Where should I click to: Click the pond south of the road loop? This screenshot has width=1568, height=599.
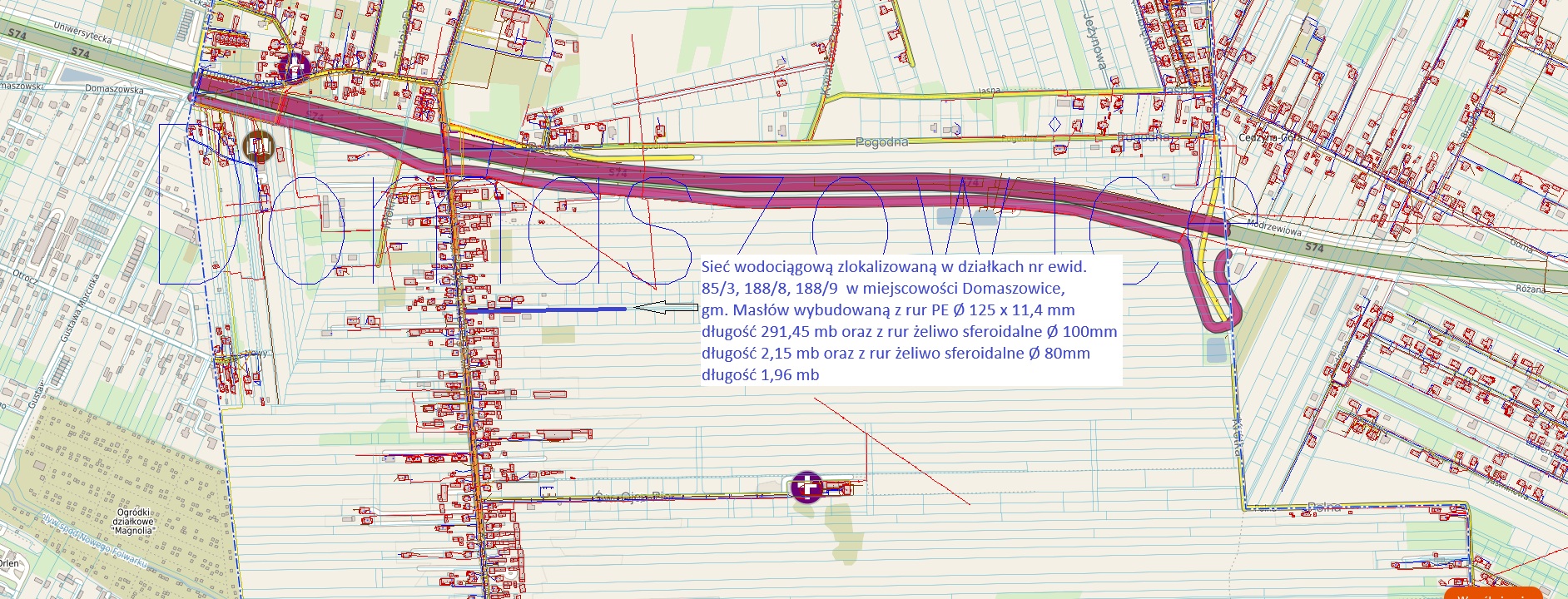click(1216, 350)
